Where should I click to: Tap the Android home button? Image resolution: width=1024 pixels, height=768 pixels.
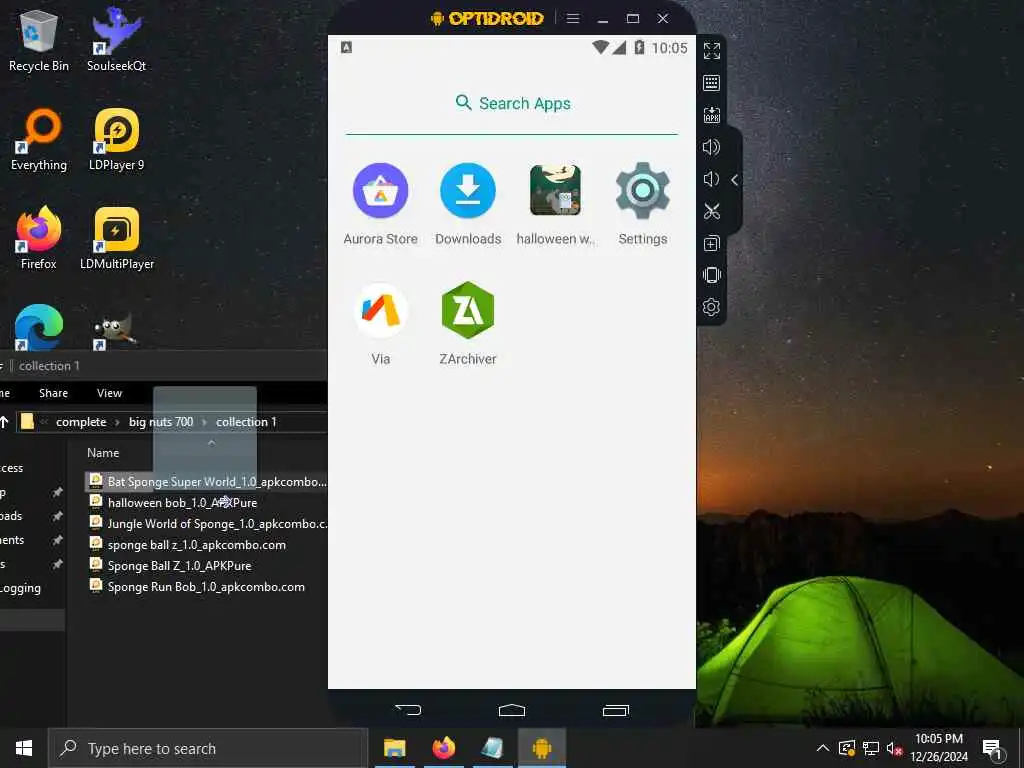[512, 710]
